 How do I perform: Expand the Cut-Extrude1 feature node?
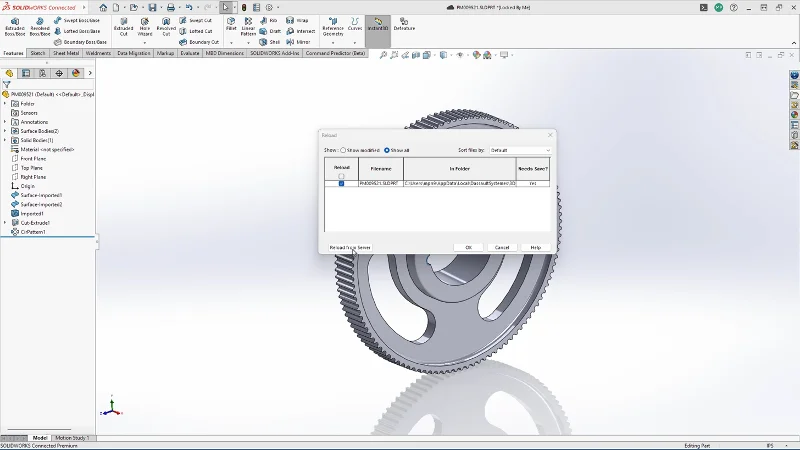[5, 222]
